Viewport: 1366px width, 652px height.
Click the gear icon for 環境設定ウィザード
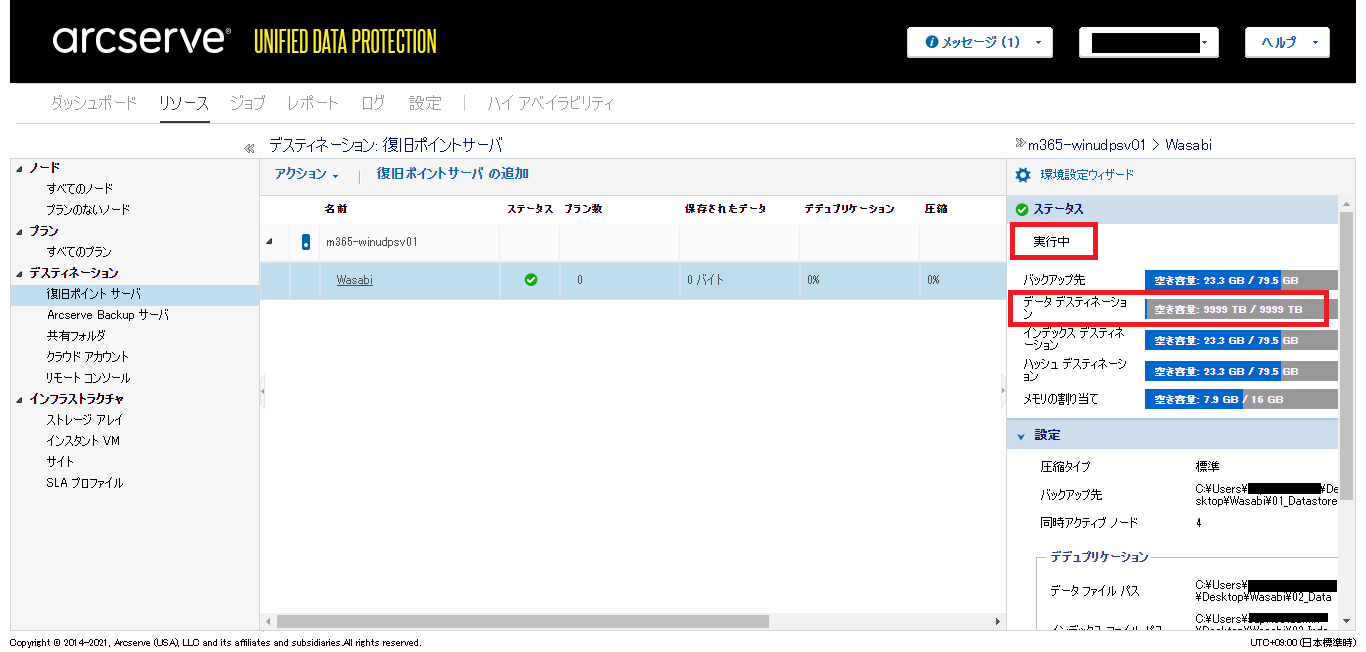(1022, 175)
